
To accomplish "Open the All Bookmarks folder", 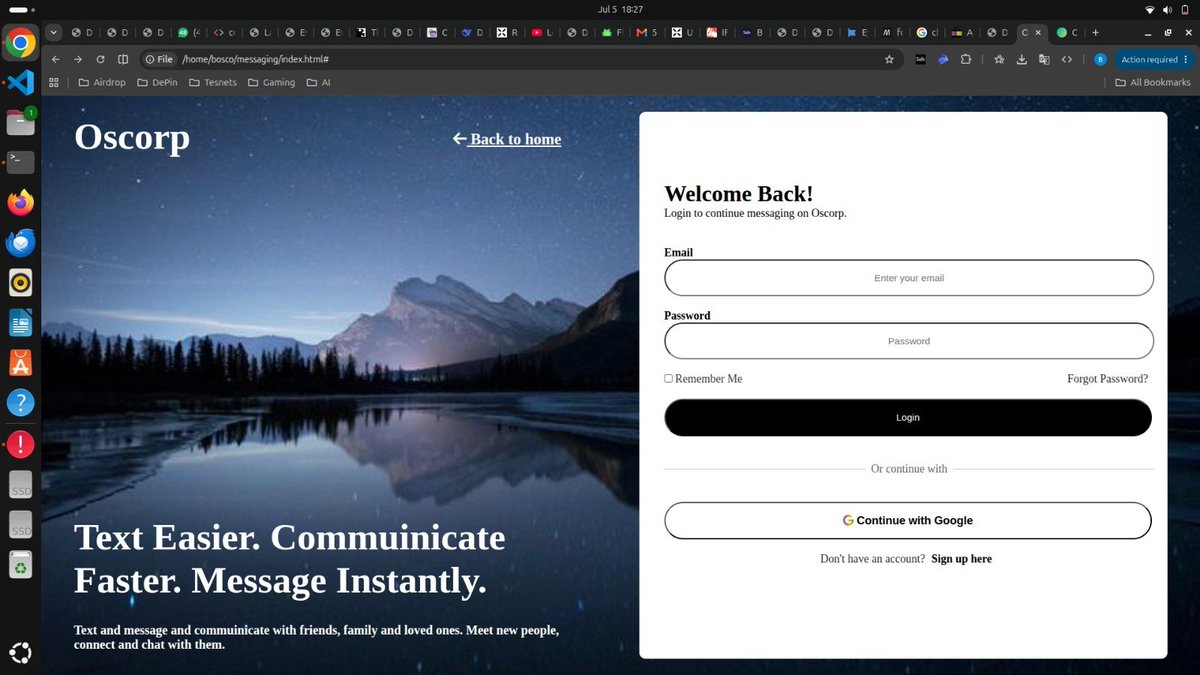I will (x=1152, y=82).
